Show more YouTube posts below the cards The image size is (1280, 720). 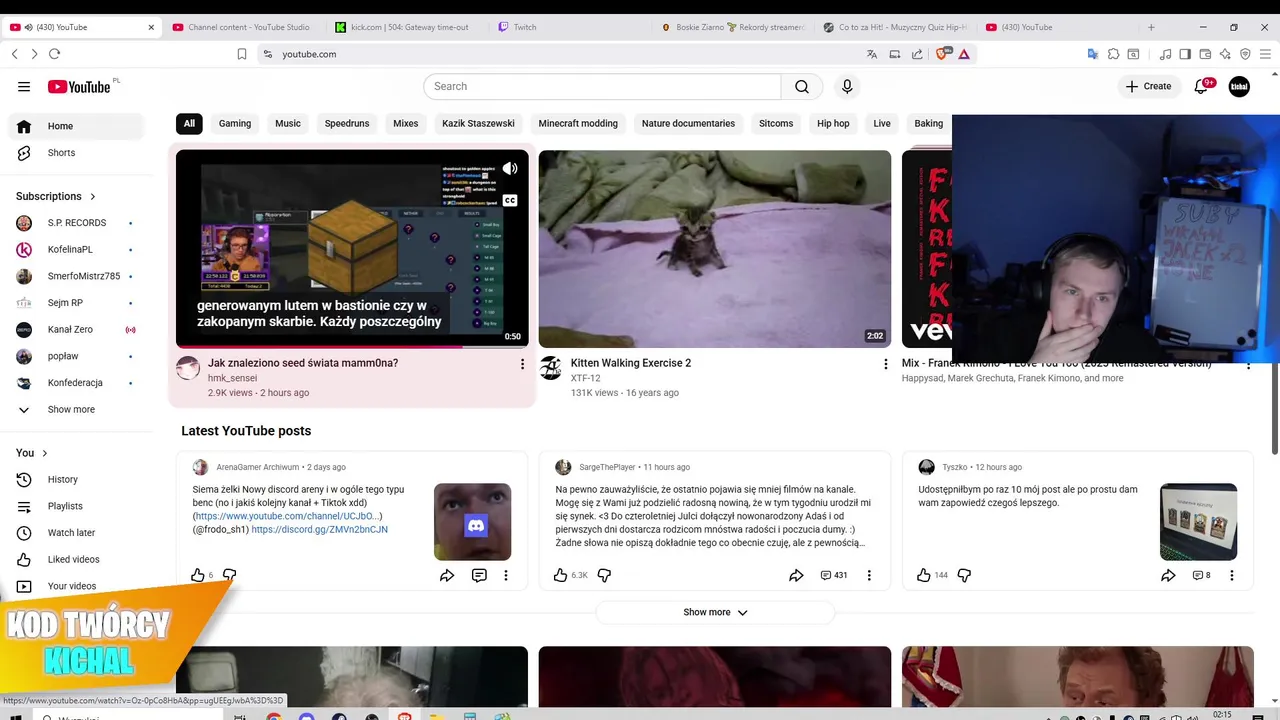click(x=715, y=612)
